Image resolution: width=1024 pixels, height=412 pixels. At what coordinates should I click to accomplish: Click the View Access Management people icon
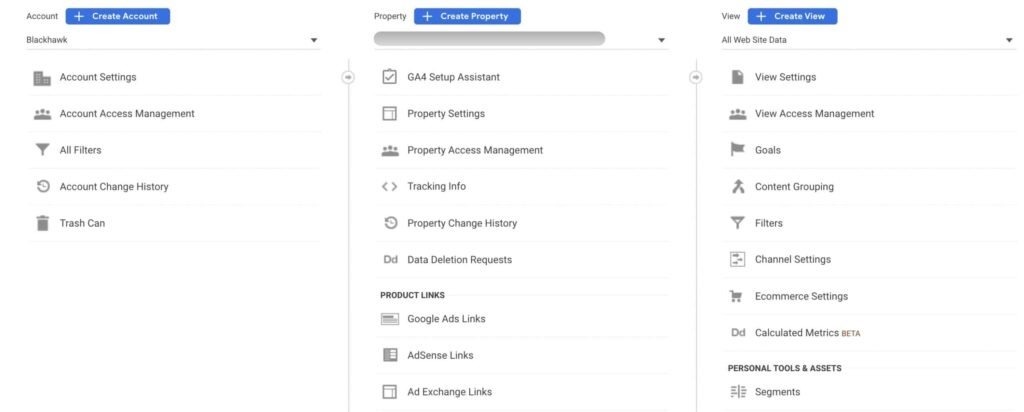[737, 114]
